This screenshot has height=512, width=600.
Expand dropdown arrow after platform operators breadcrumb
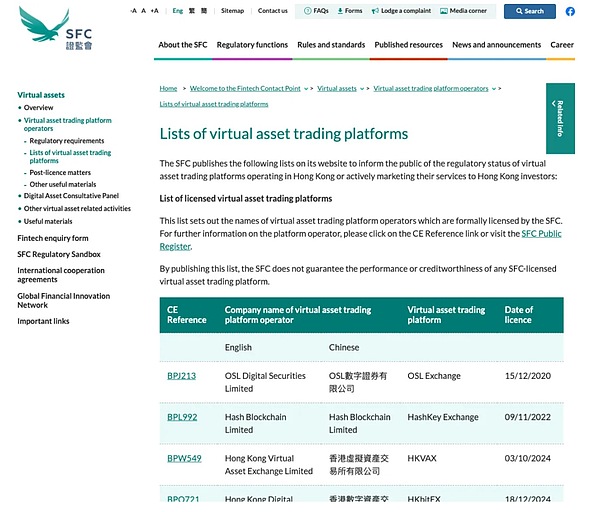tap(494, 89)
